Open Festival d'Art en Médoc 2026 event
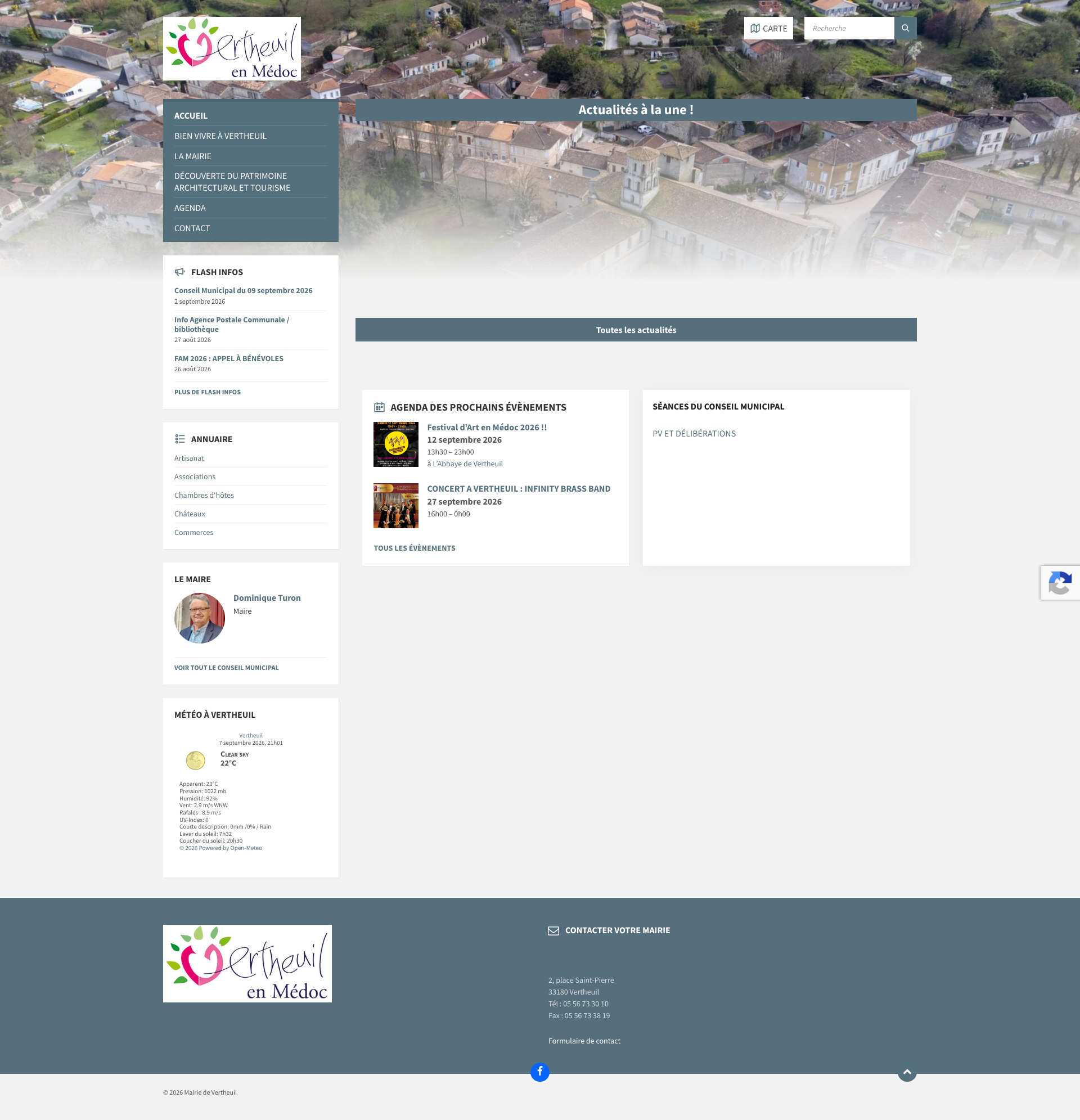 pyautogui.click(x=487, y=427)
